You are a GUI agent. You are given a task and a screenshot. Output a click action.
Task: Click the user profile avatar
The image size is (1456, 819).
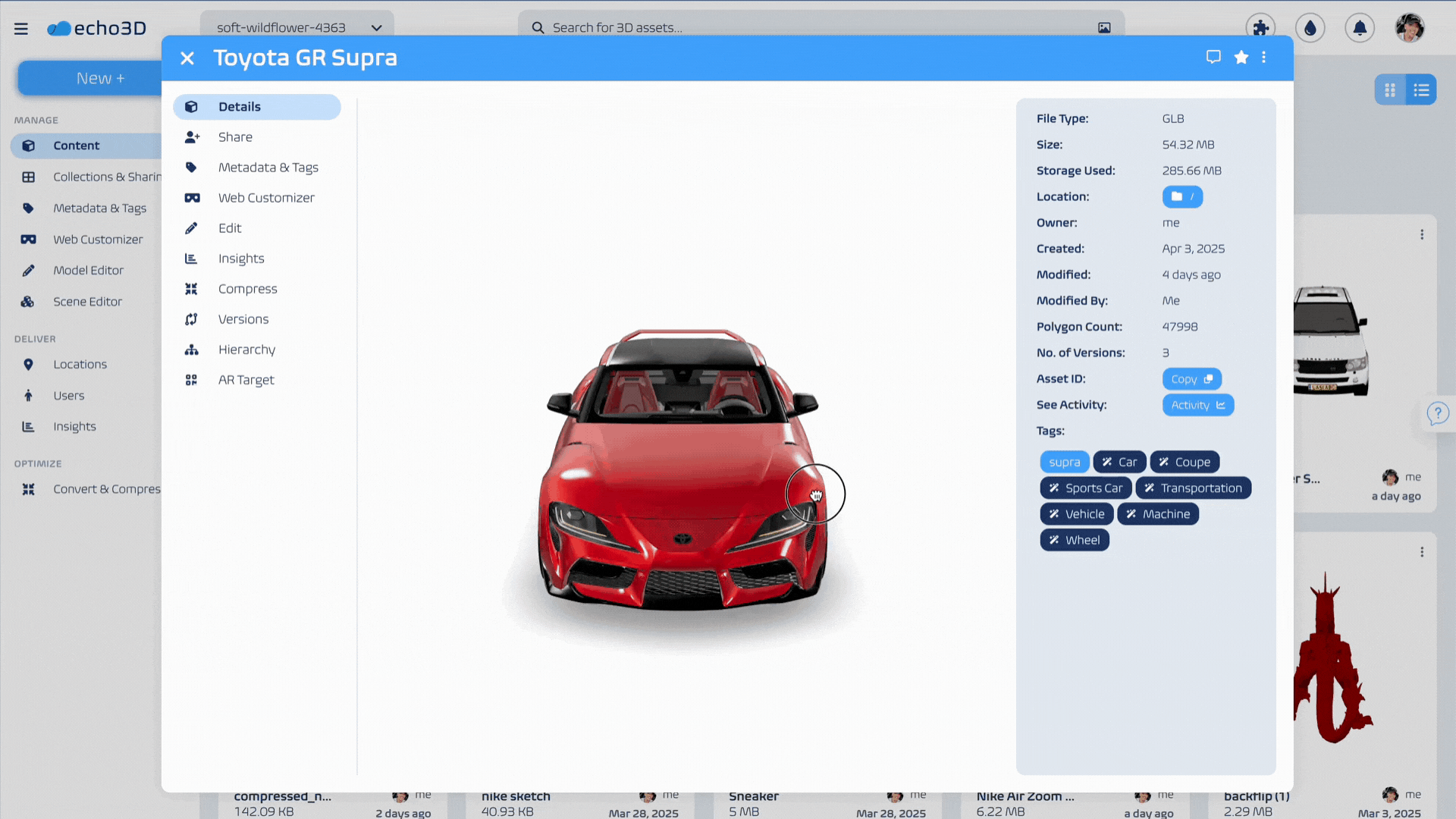coord(1410,28)
